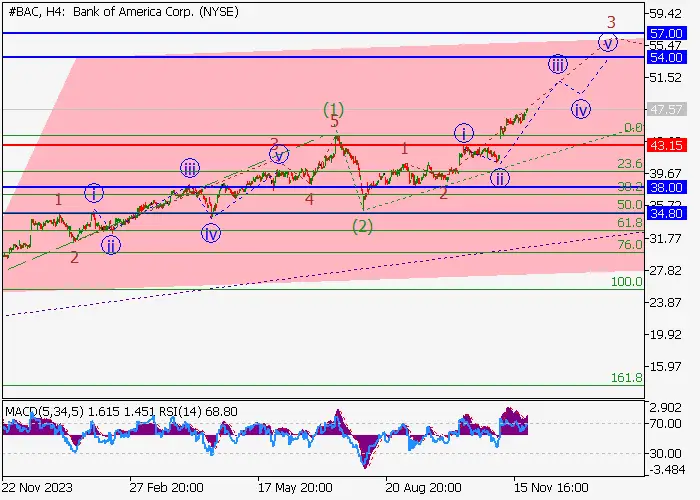Screen dimensions: 700x500
Task: Click the 15.97 price axis label
Action: [665, 367]
